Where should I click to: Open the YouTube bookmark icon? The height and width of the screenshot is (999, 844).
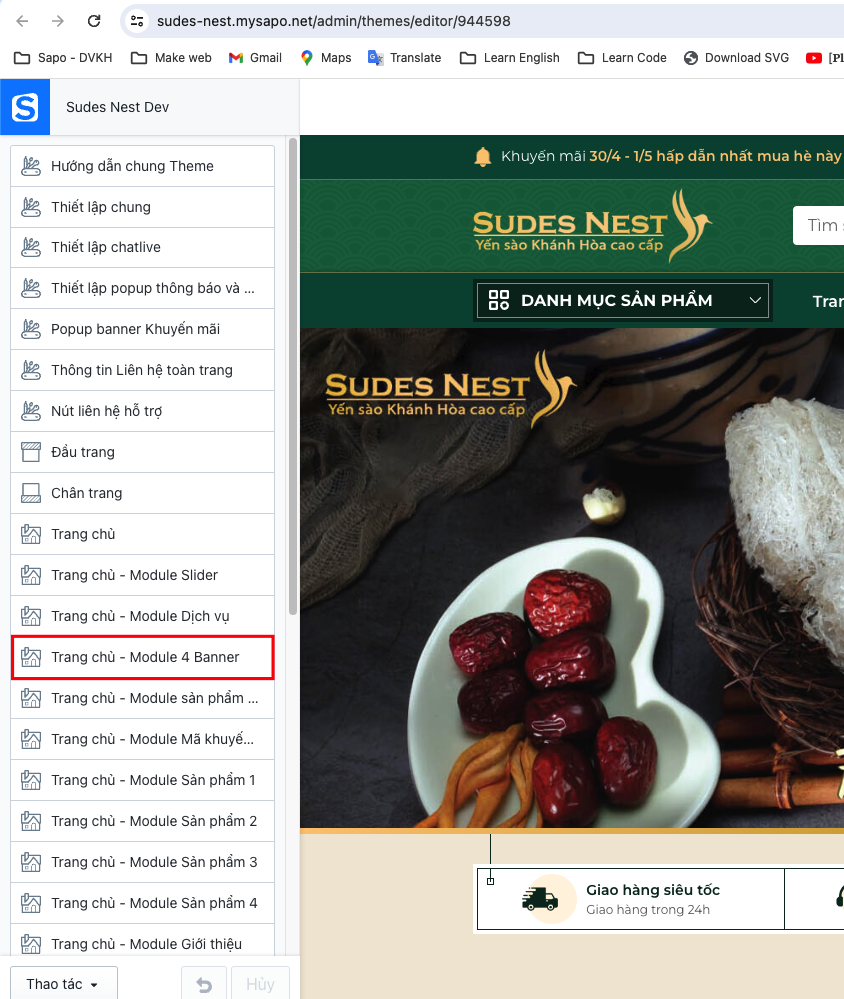coord(813,58)
